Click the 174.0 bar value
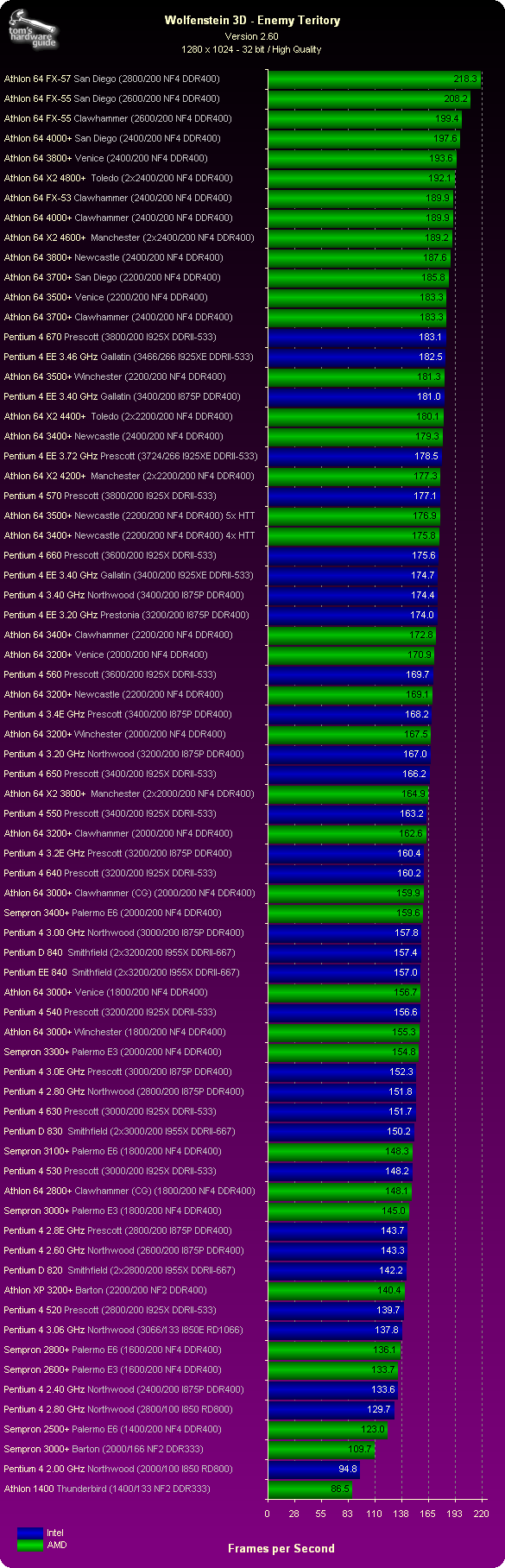Image resolution: width=505 pixels, height=1568 pixels. [x=422, y=615]
